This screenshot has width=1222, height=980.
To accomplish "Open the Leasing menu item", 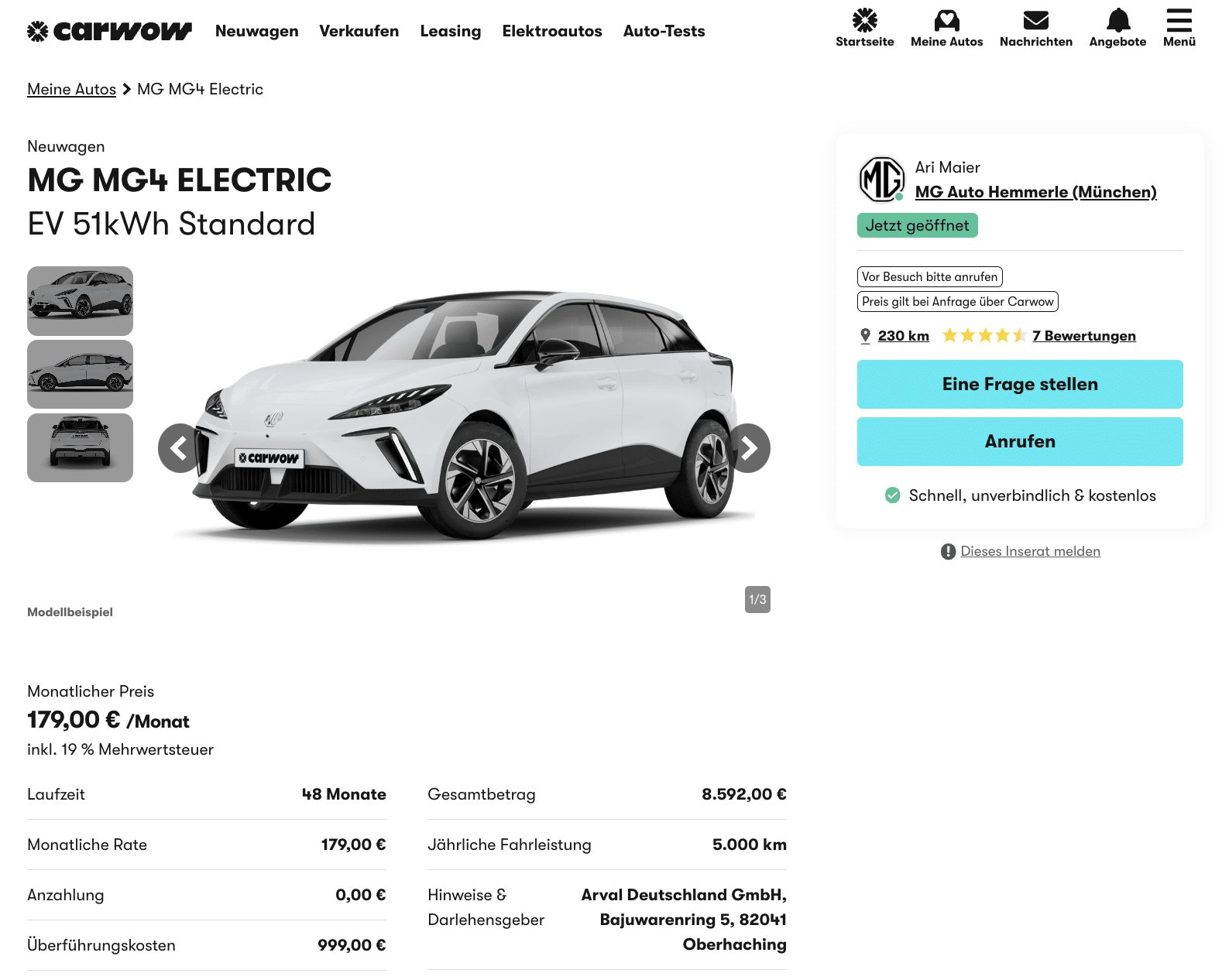I will [x=451, y=31].
